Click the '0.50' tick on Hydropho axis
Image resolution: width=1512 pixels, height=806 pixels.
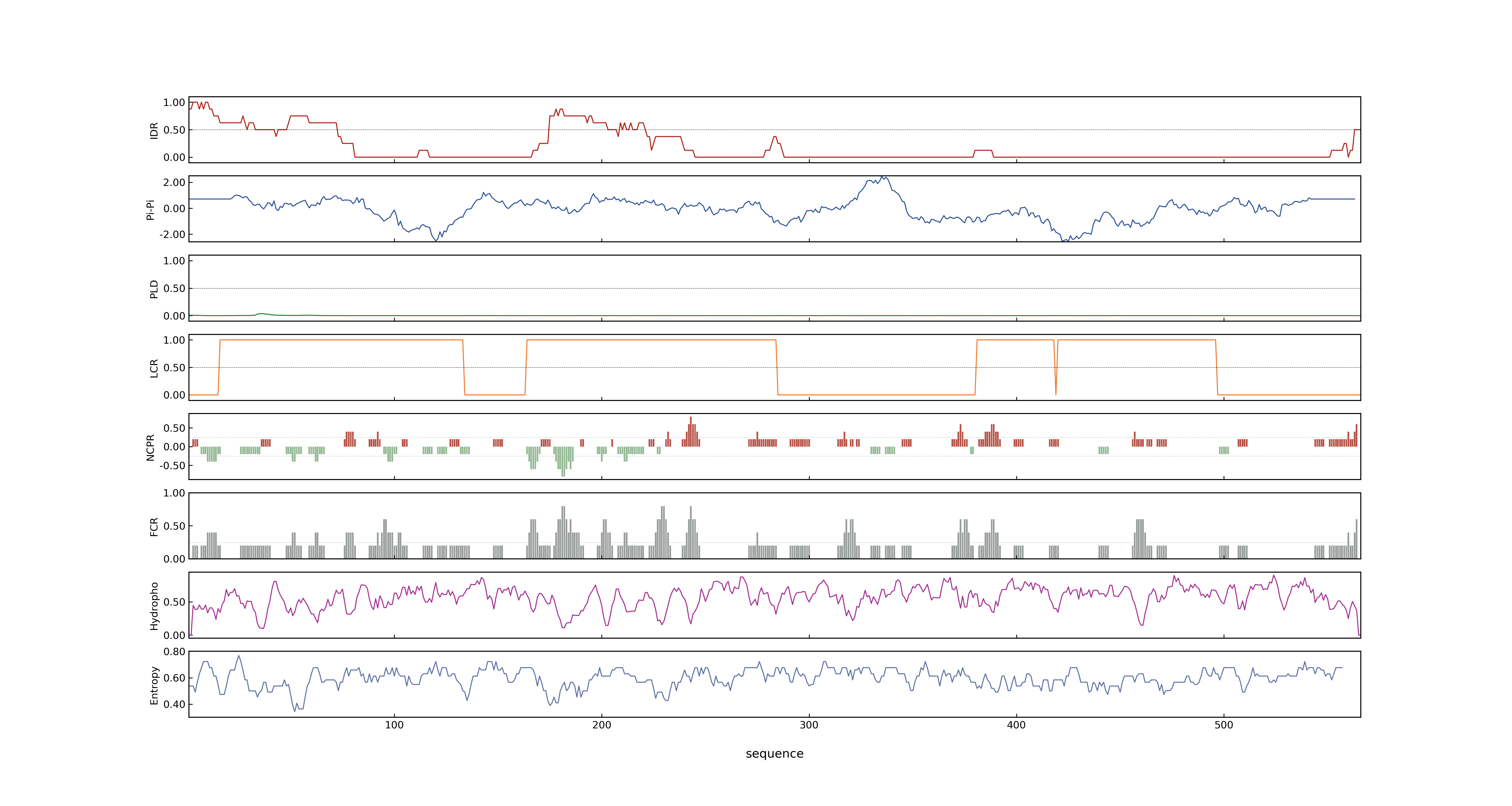[174, 602]
